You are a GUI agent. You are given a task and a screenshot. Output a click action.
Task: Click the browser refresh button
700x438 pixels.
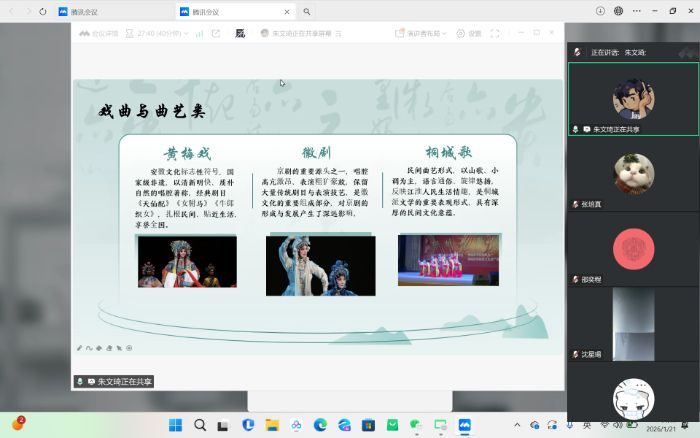(x=41, y=11)
